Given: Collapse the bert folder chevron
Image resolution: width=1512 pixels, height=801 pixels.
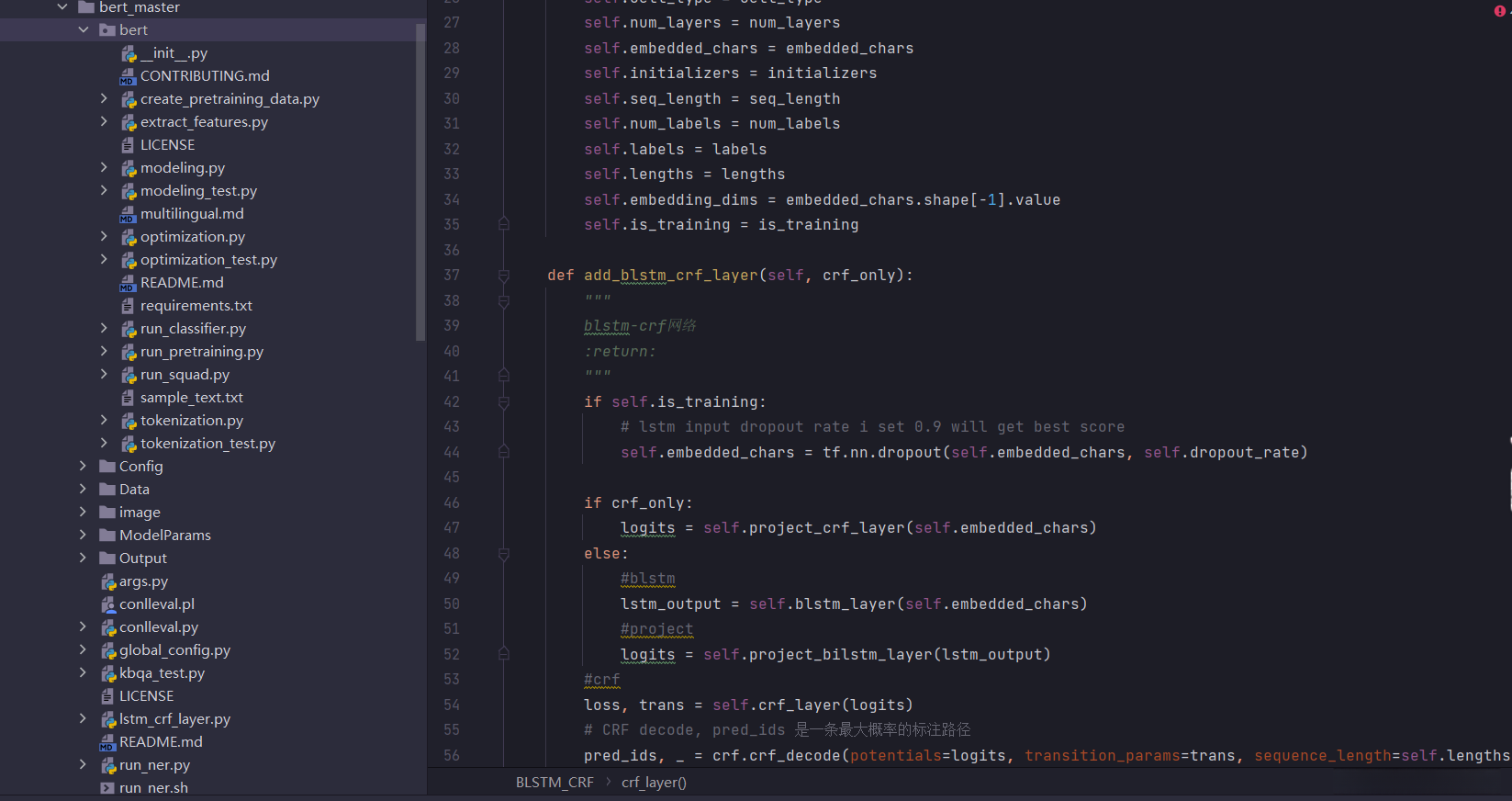Looking at the screenshot, I should 84,30.
